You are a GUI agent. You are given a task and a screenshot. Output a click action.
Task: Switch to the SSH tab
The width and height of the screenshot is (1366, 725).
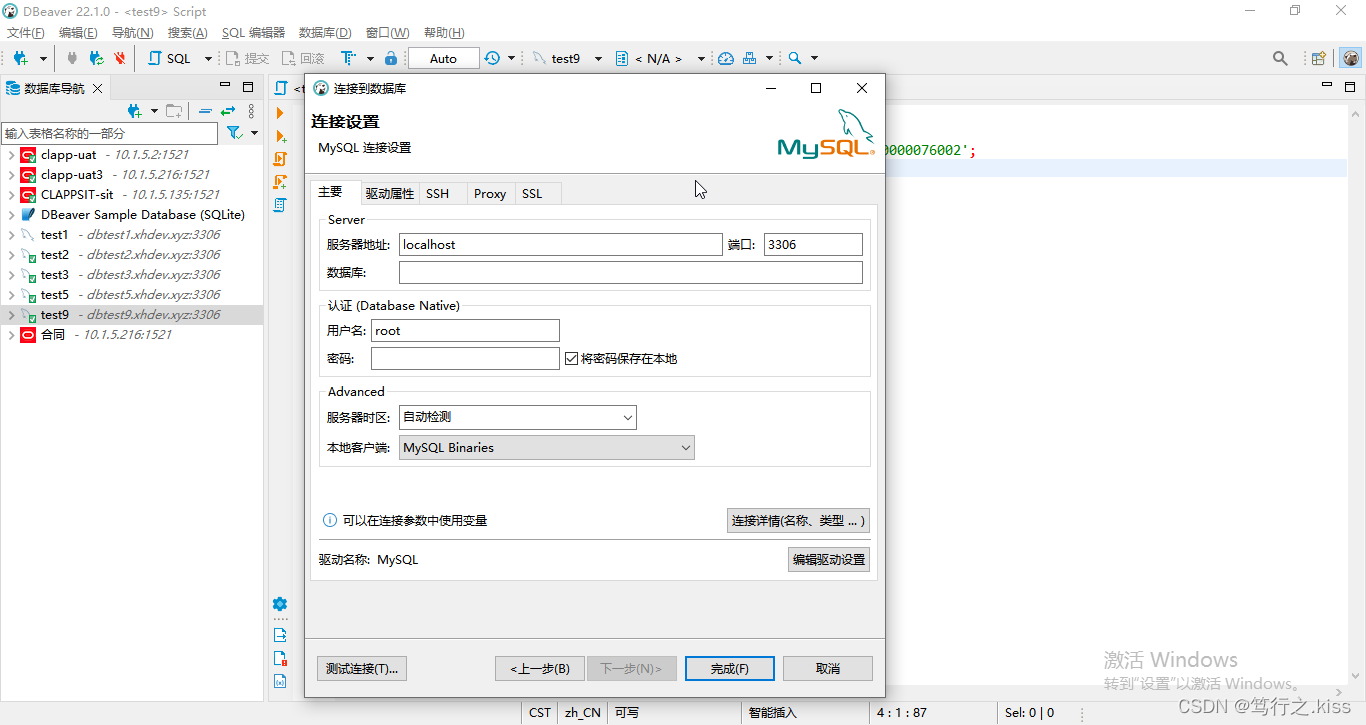click(440, 193)
